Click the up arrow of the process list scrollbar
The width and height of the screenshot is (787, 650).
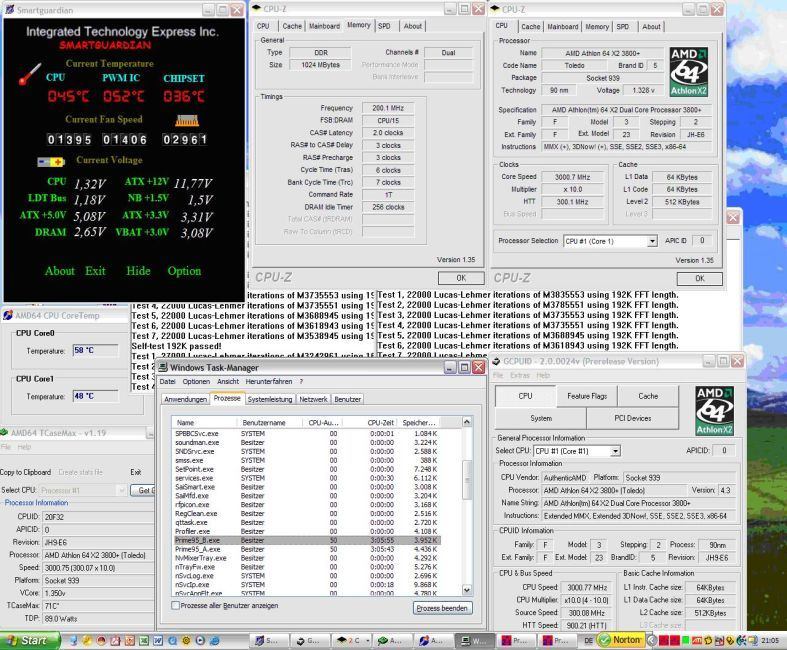pos(467,422)
